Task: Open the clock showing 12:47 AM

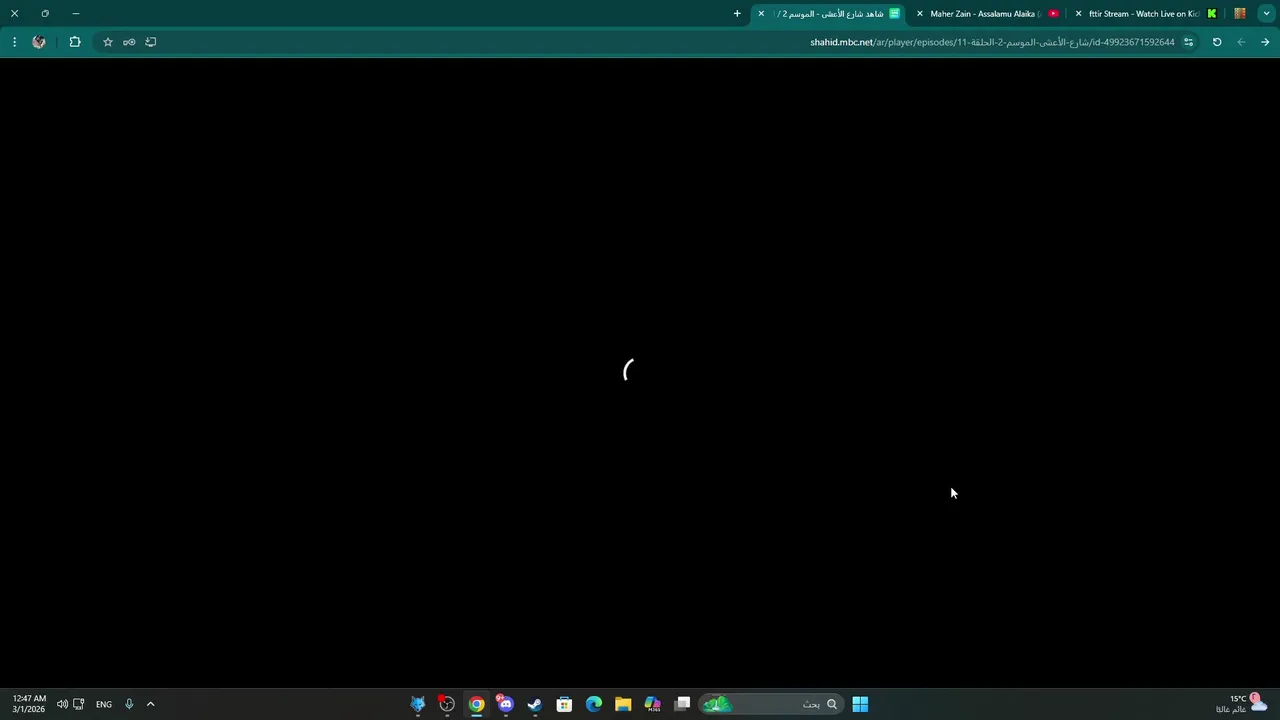Action: tap(28, 704)
